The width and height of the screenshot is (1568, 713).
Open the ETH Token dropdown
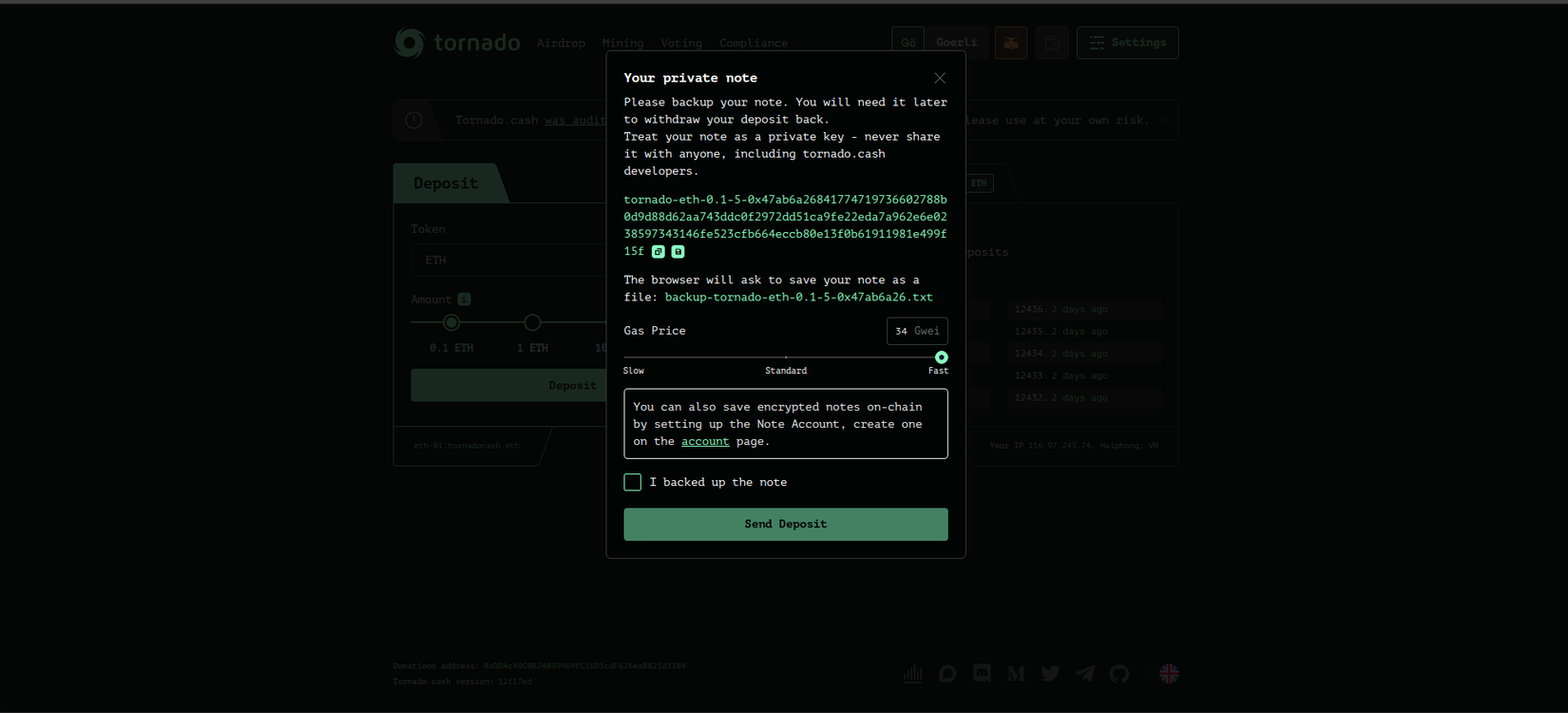pos(509,260)
